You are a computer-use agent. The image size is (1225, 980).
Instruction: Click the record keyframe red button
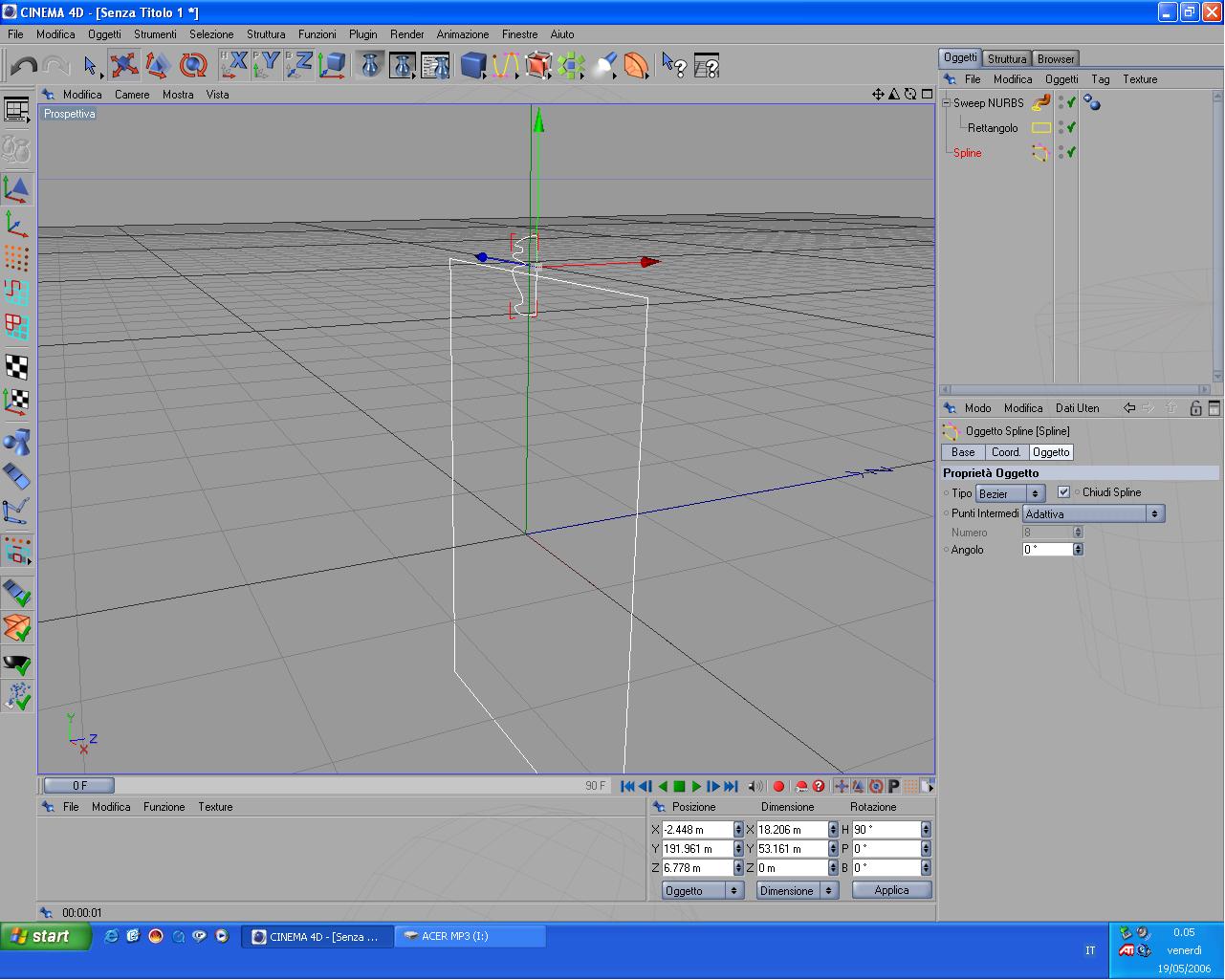778,786
